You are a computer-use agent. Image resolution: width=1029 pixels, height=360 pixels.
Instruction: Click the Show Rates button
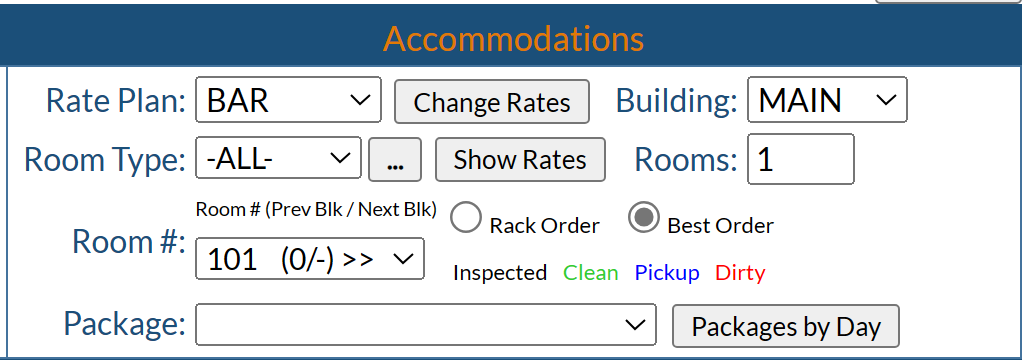pyautogui.click(x=520, y=159)
